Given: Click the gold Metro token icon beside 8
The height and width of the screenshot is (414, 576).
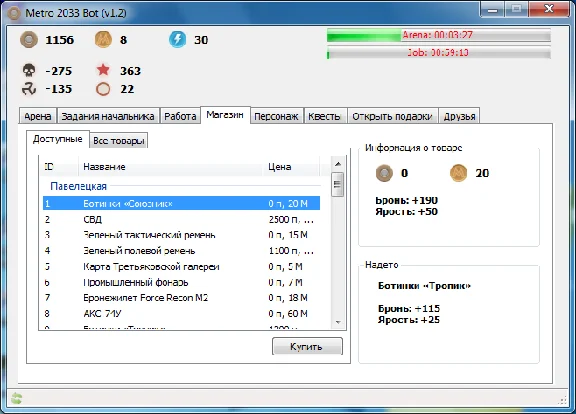Looking at the screenshot, I should (103, 40).
